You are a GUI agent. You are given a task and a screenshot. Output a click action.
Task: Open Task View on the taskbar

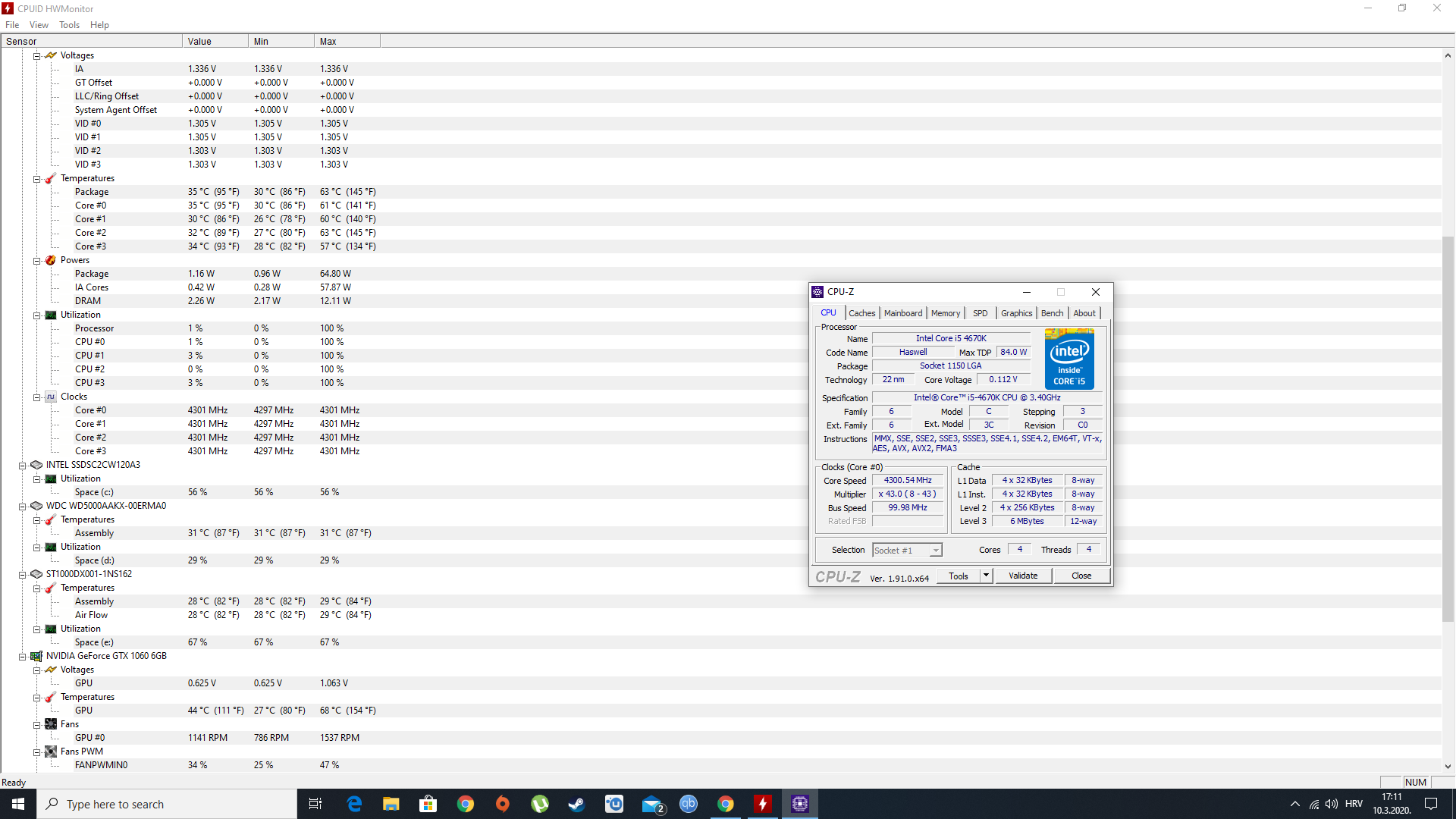[x=315, y=804]
